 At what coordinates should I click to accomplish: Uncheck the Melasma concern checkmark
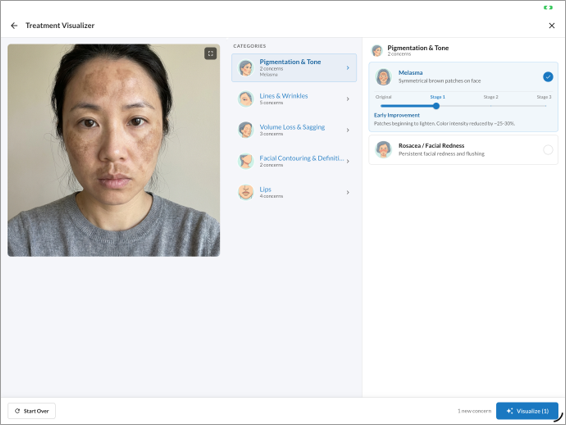tap(548, 77)
